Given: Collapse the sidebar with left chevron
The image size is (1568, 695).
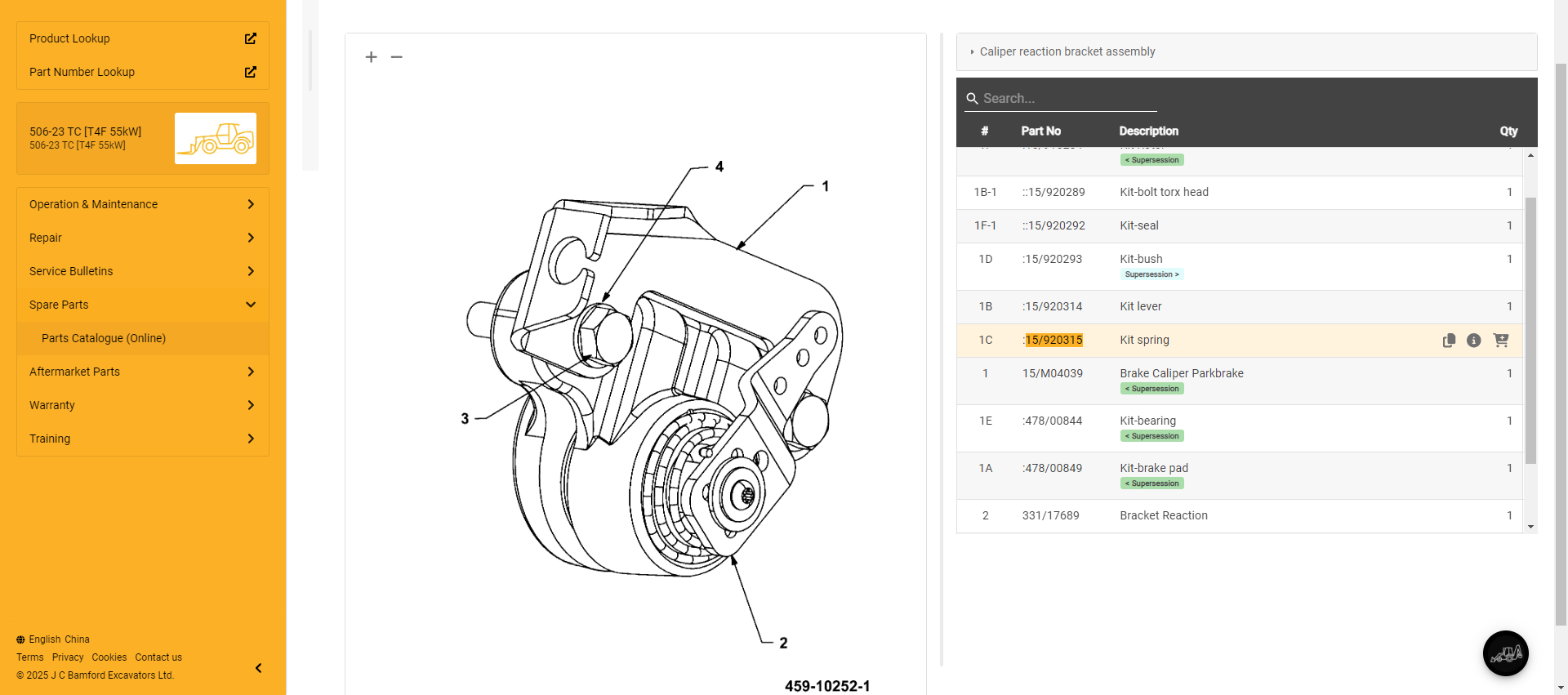Looking at the screenshot, I should pos(258,668).
